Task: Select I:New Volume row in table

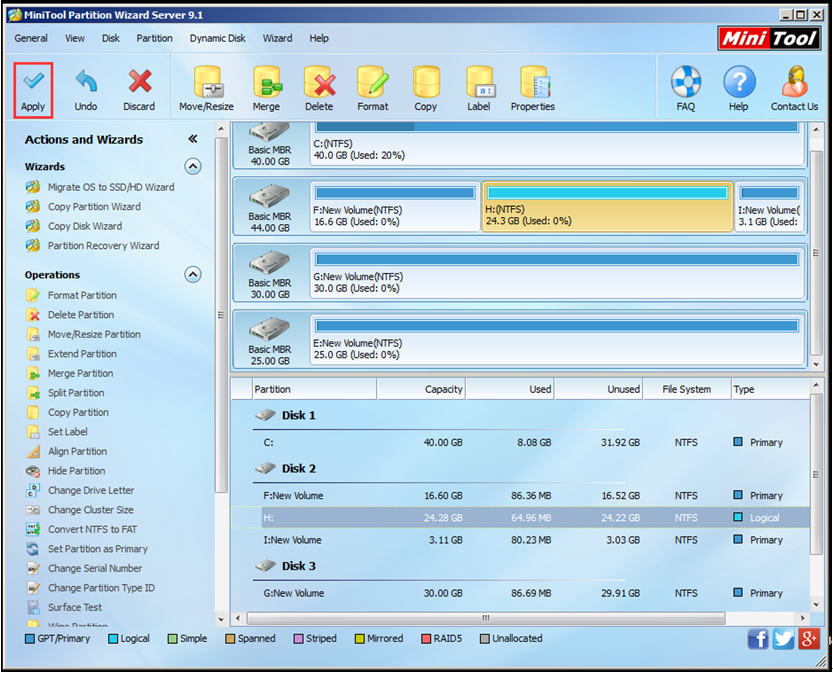Action: [x=521, y=540]
